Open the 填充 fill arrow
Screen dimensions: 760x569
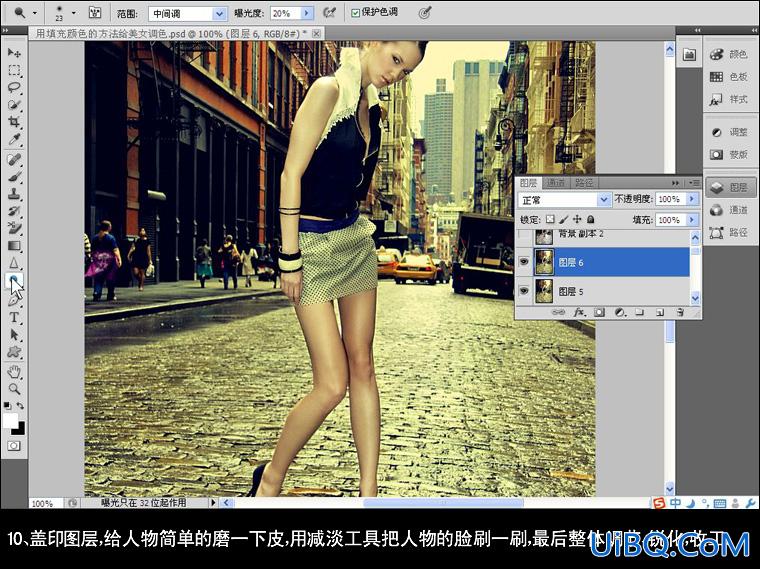(692, 220)
